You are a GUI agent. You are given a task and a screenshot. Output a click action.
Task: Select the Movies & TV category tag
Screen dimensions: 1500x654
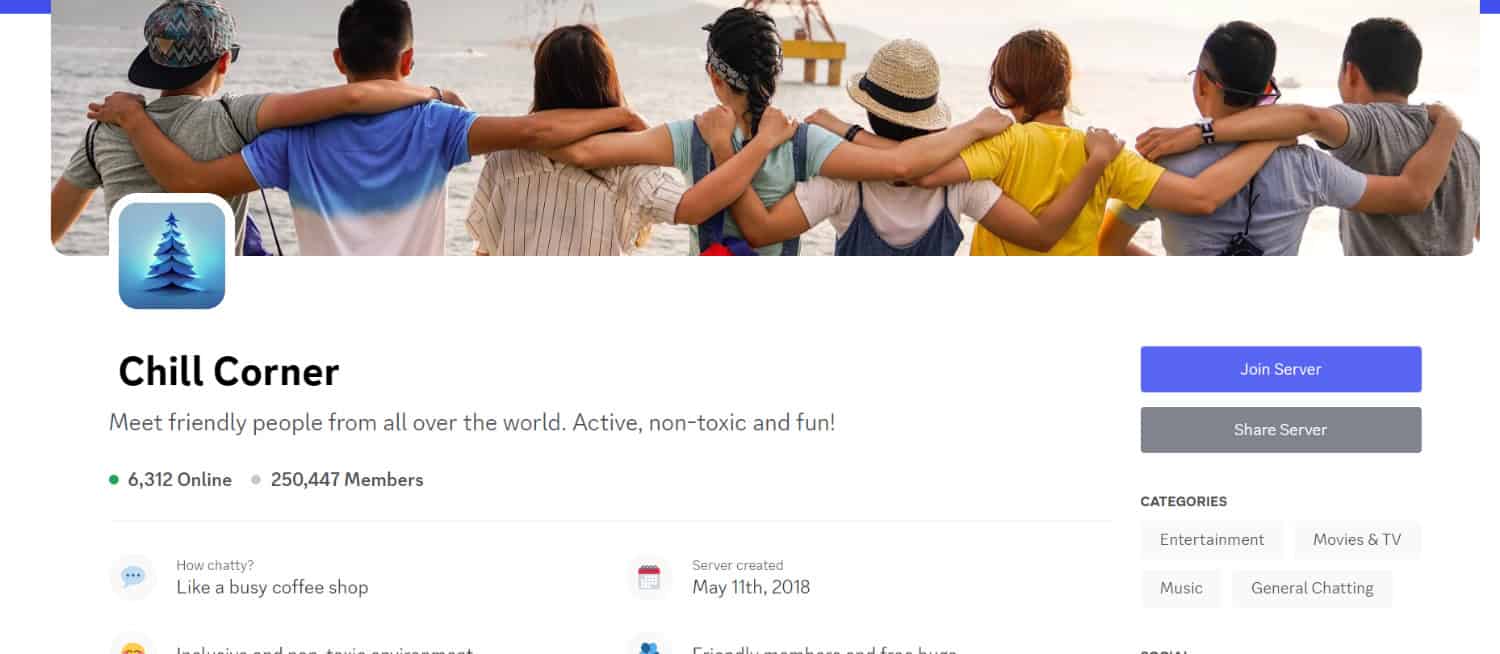[1357, 540]
